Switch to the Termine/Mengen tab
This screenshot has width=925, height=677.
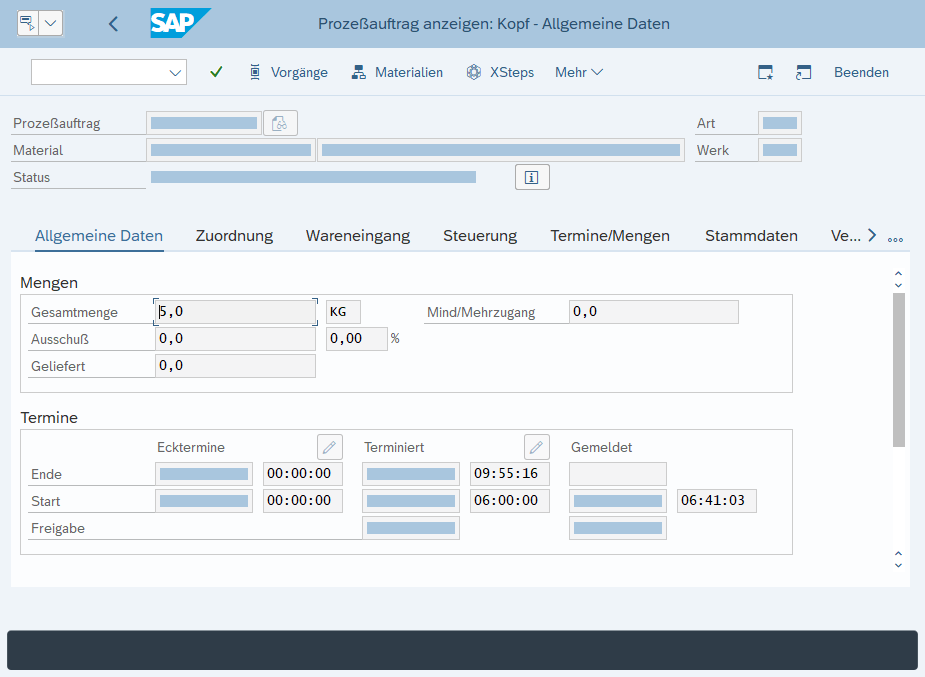tap(610, 236)
